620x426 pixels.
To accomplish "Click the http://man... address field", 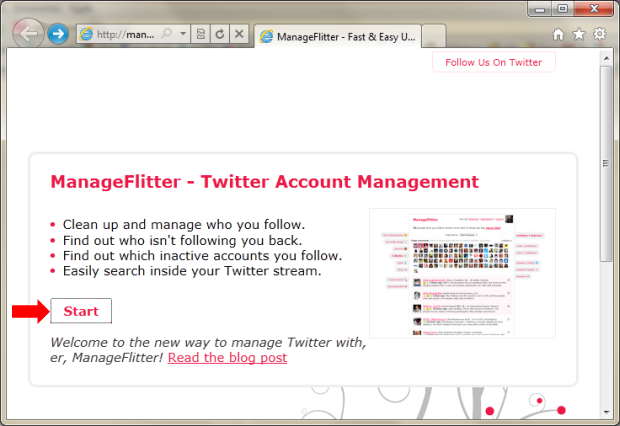I will (x=126, y=34).
